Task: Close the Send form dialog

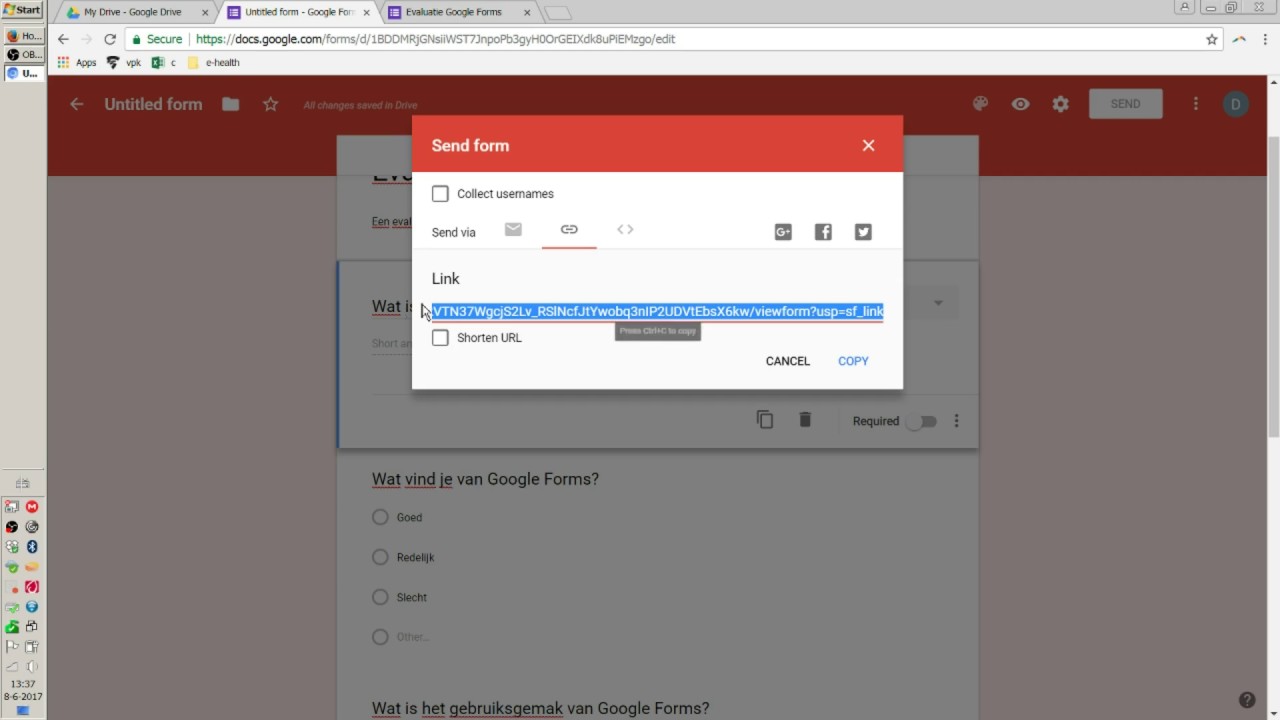Action: click(x=868, y=145)
